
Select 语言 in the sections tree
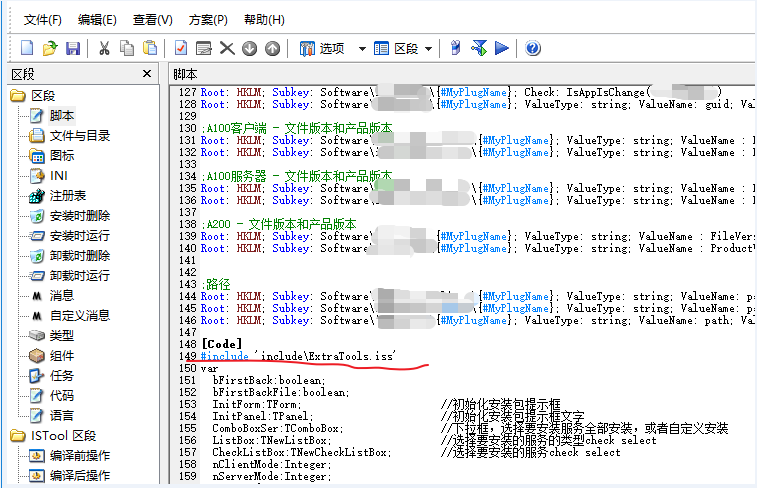61,416
